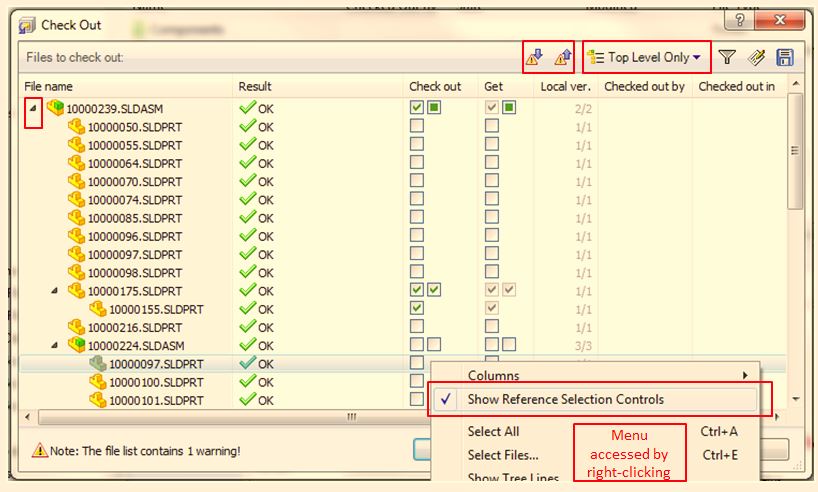The height and width of the screenshot is (492, 818).
Task: Collapse the 10000239.SLDASM tree node
Action: coord(32,108)
